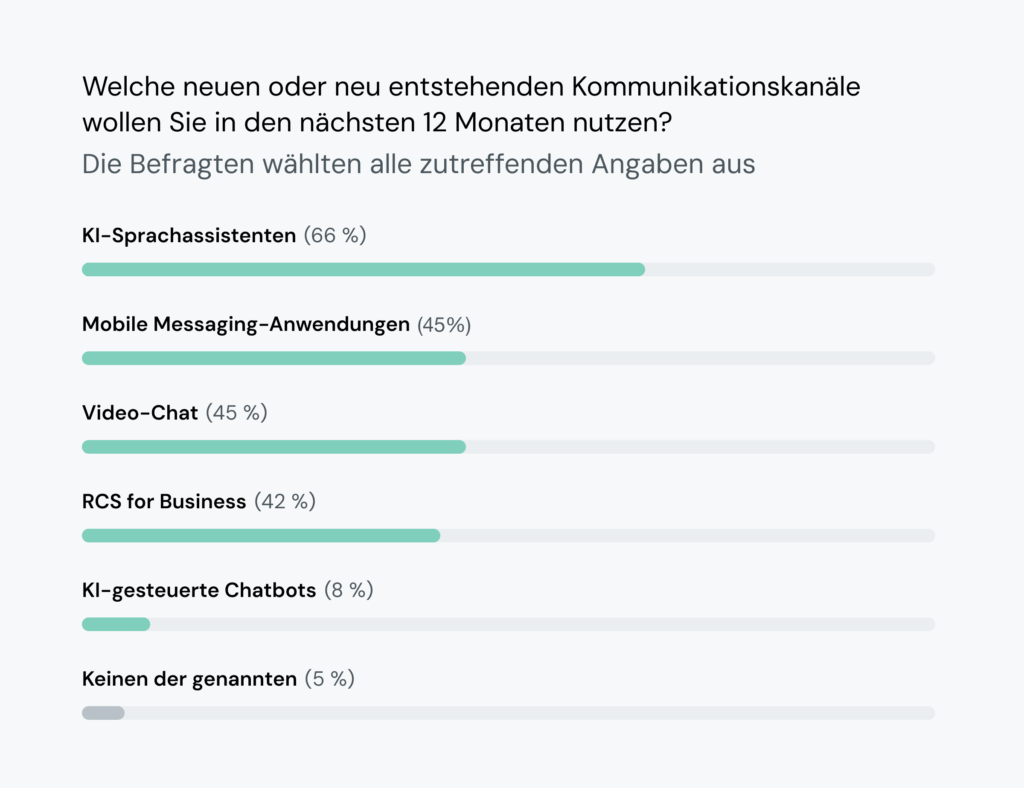The height and width of the screenshot is (788, 1024).
Task: Click the green RCS for Business bar
Action: (261, 536)
